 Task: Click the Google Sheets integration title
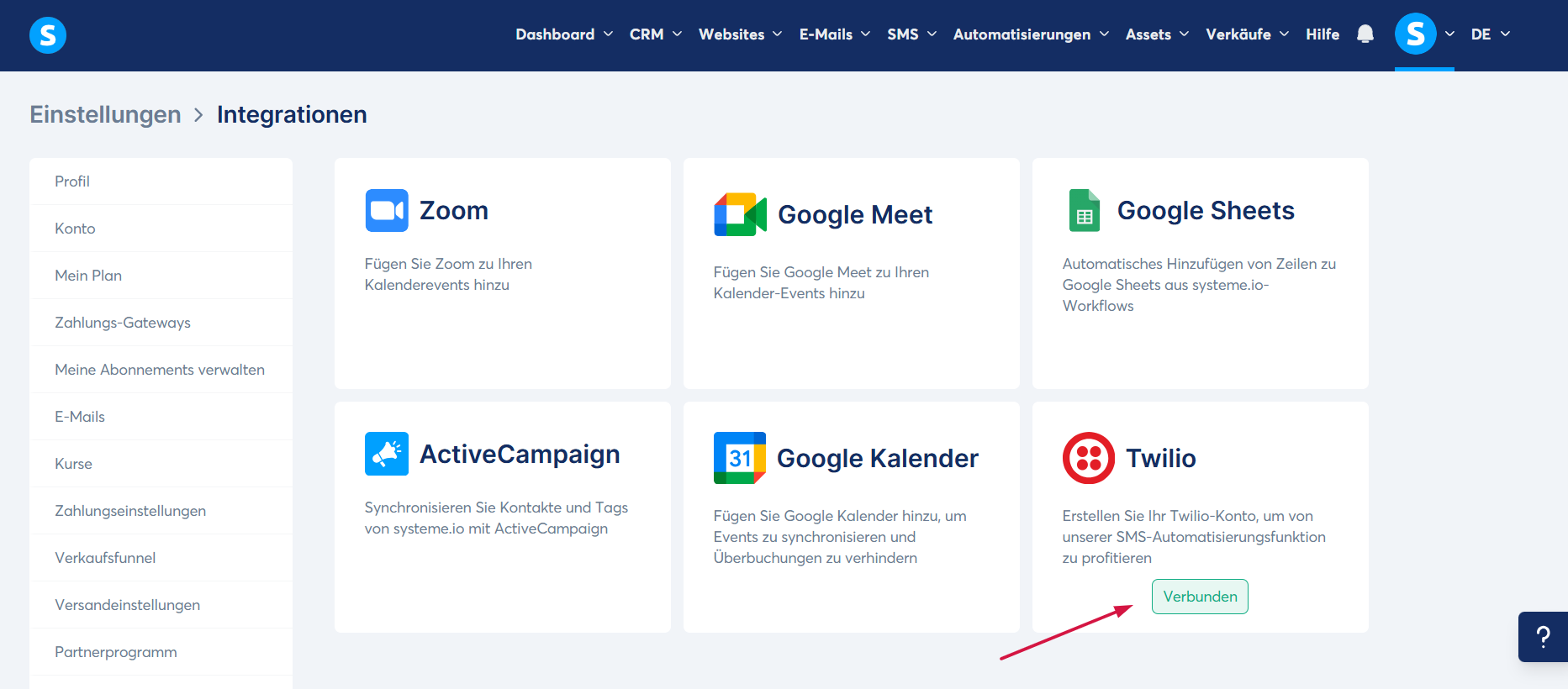(1206, 210)
